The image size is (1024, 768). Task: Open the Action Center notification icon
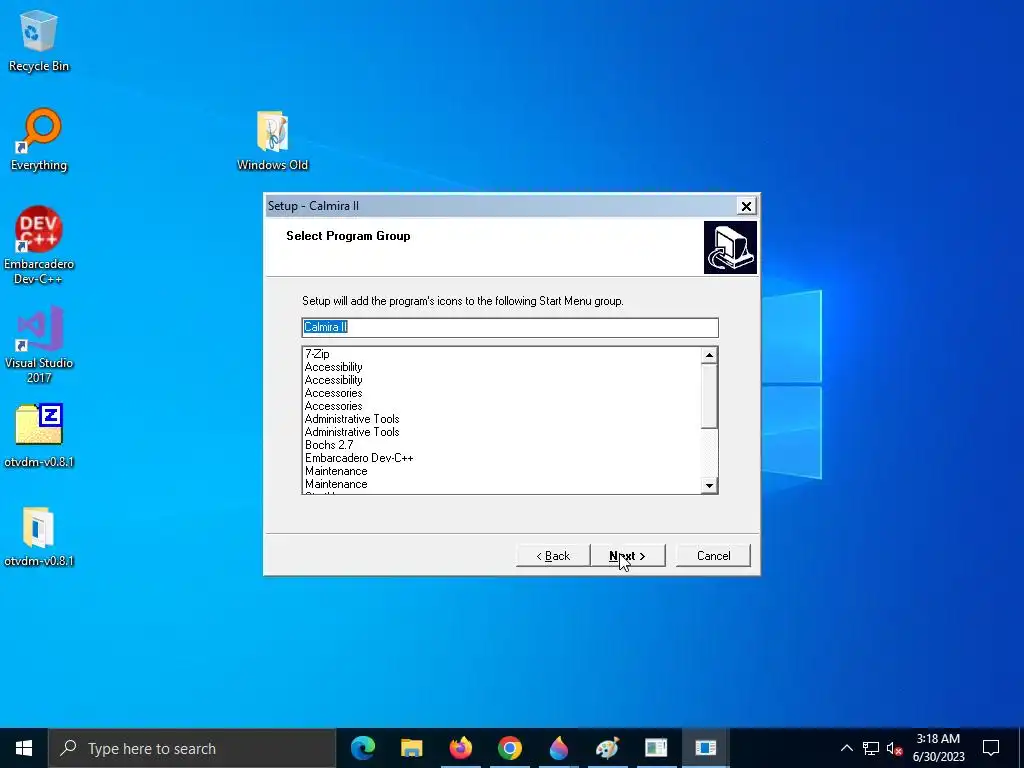click(x=991, y=748)
